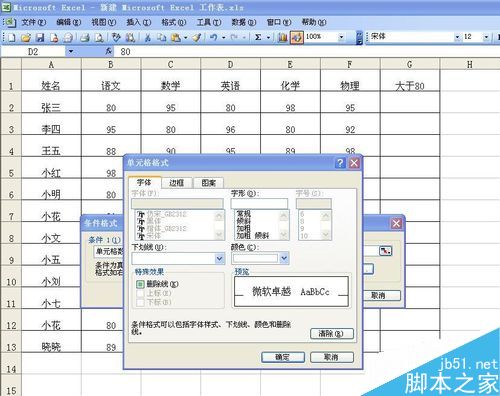Viewport: 500px width, 396px height.
Task: Toggle the 删除线 strikethrough checkbox
Action: point(140,284)
